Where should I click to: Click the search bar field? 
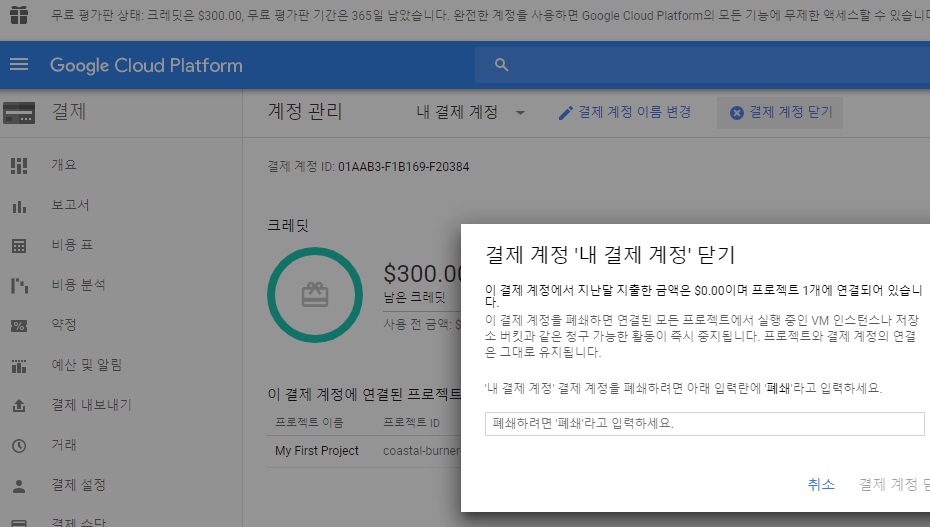702,65
